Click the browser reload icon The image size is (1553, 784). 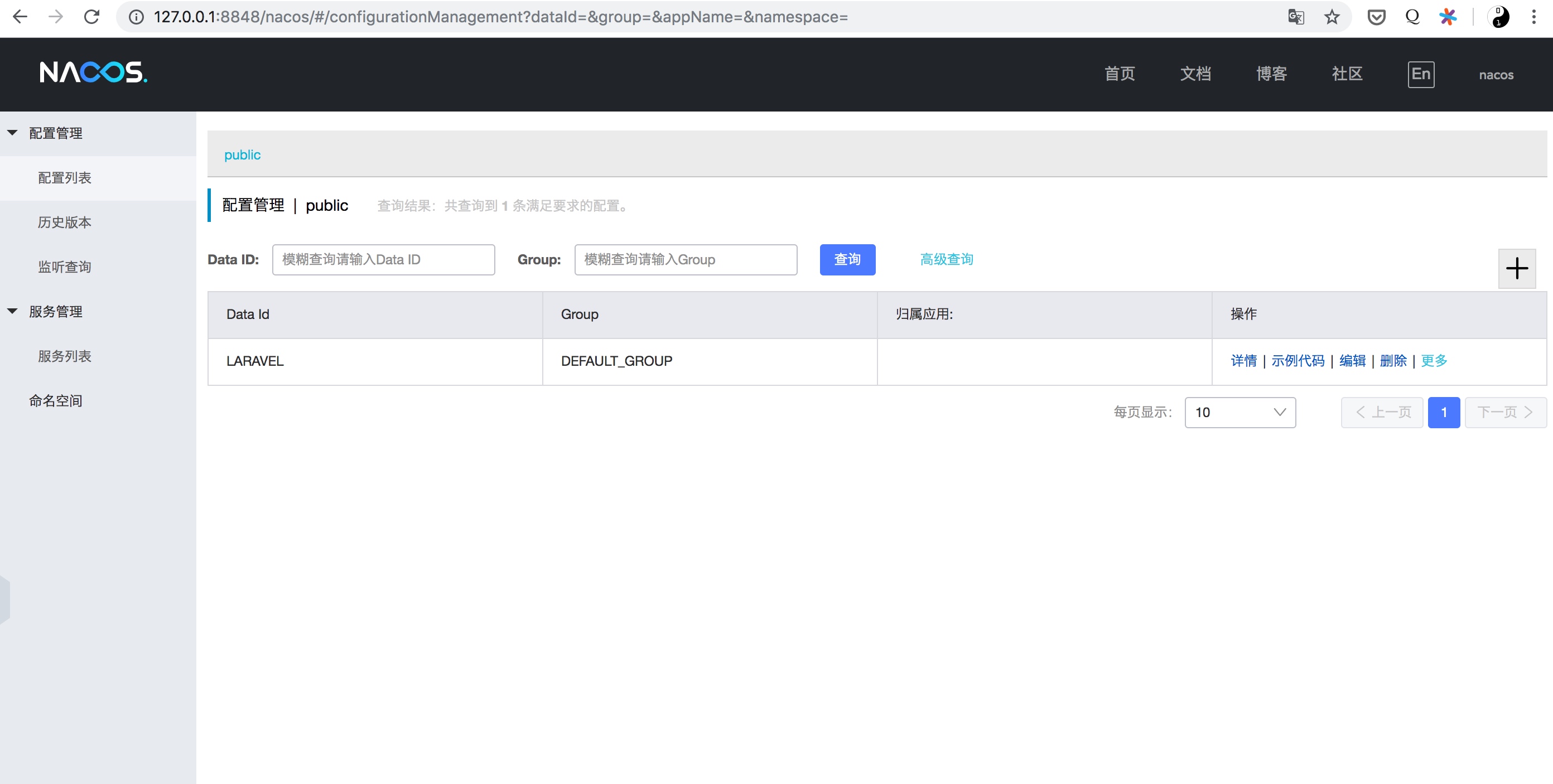pos(91,16)
